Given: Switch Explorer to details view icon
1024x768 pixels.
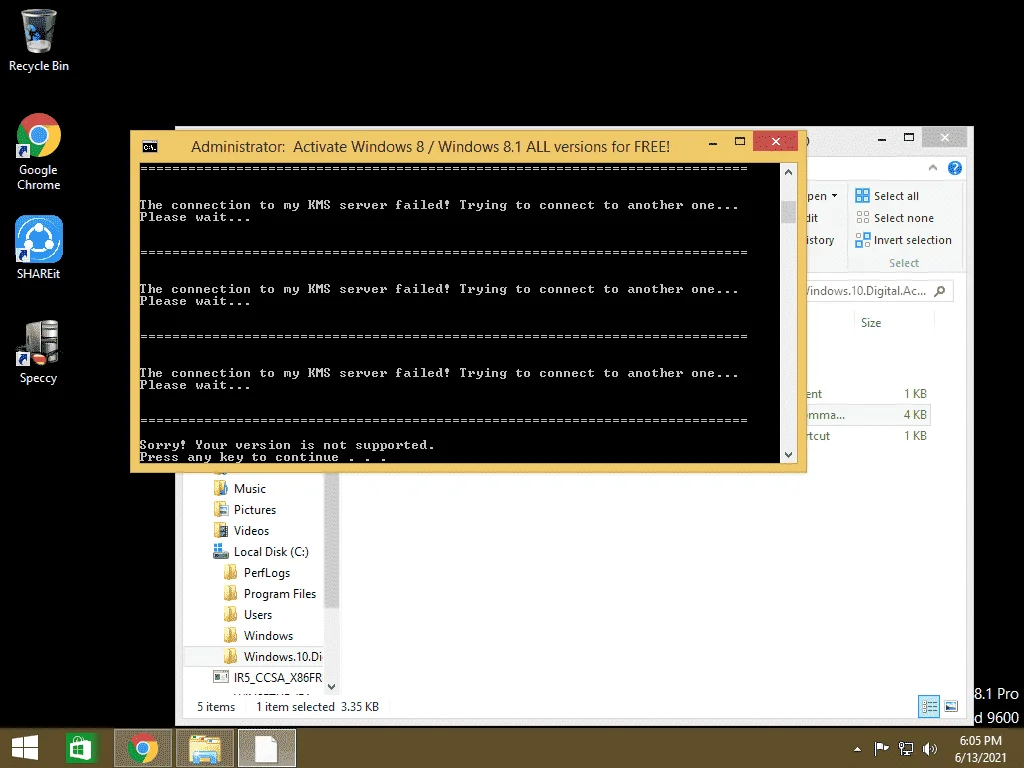Looking at the screenshot, I should 929,706.
